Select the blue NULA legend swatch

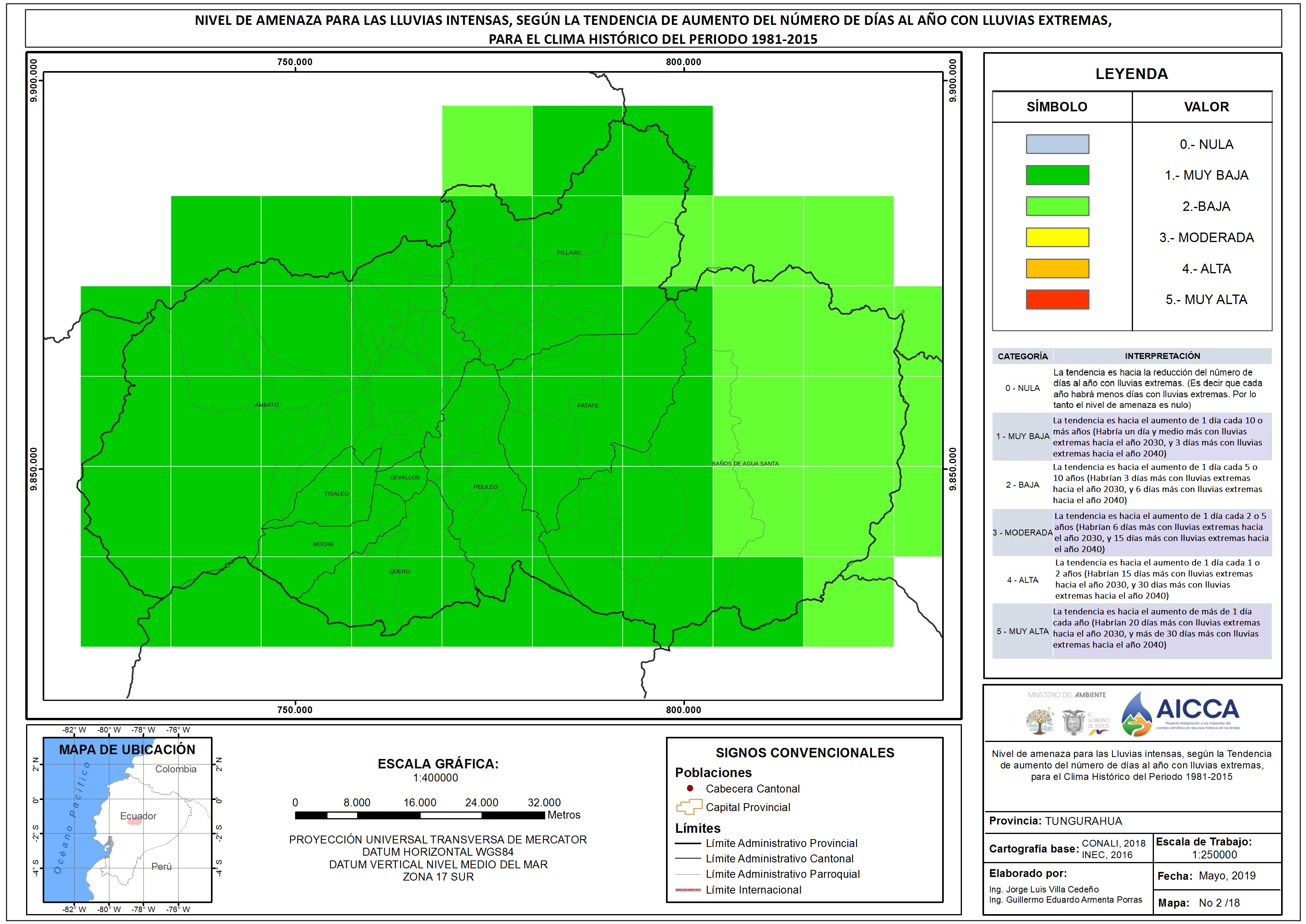[x=1057, y=144]
